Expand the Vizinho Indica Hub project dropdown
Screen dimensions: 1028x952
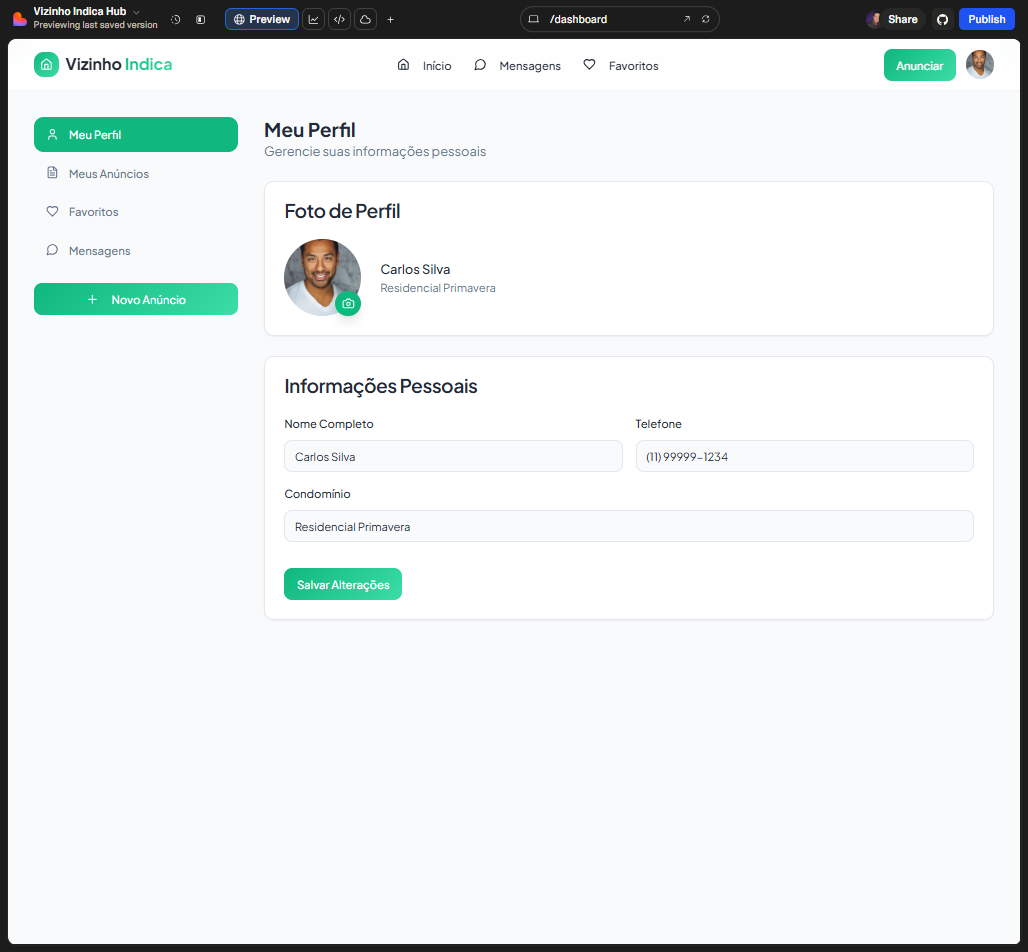click(x=136, y=12)
